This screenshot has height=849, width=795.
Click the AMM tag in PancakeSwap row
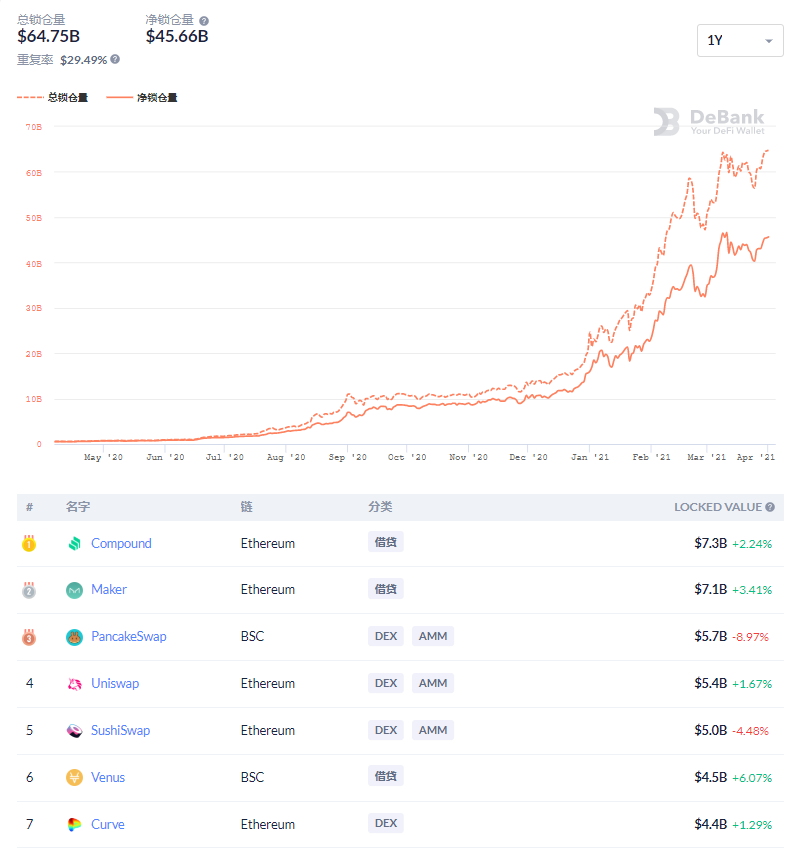click(433, 636)
